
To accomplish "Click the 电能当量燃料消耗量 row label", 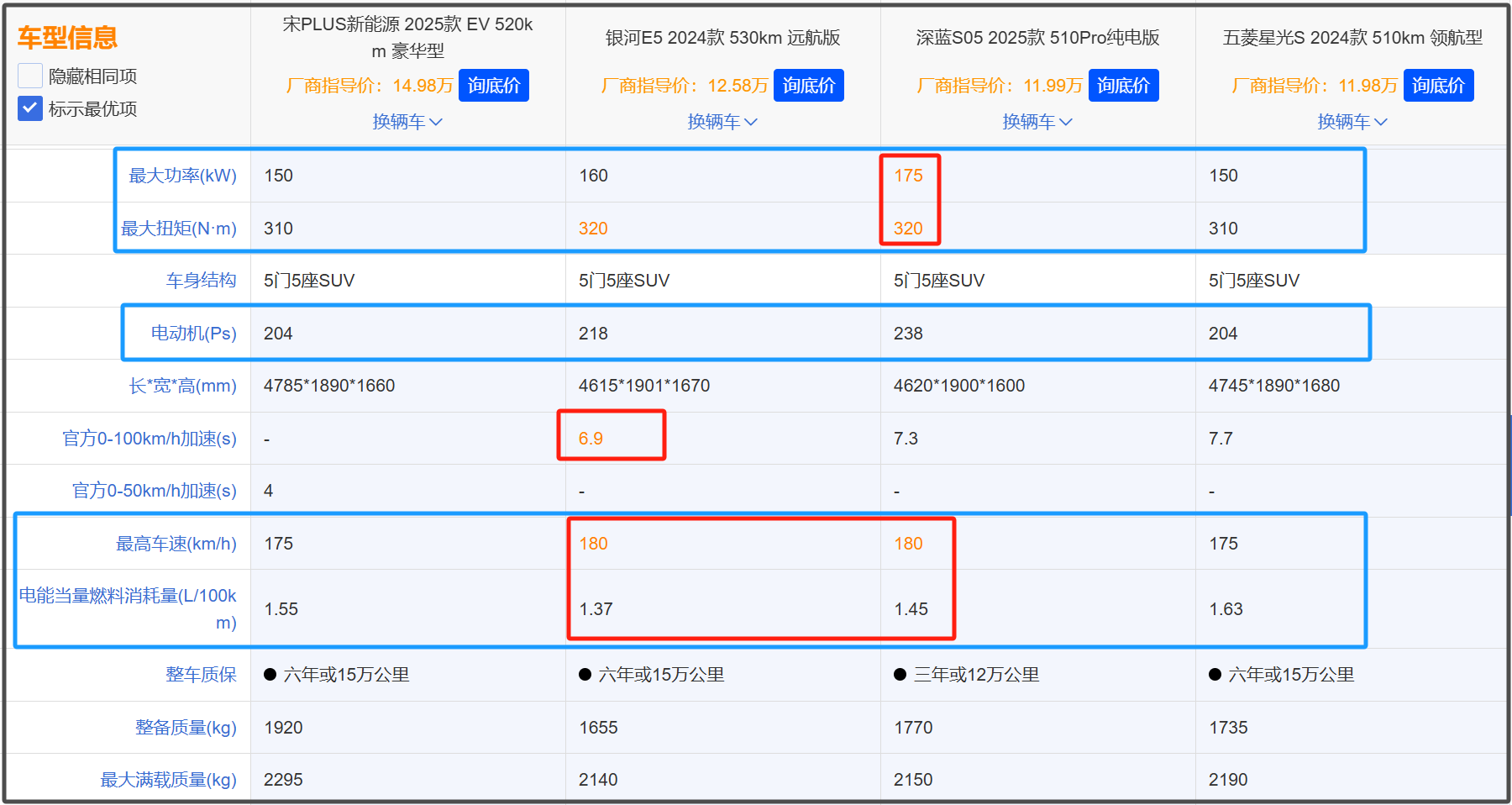I will pyautogui.click(x=128, y=608).
